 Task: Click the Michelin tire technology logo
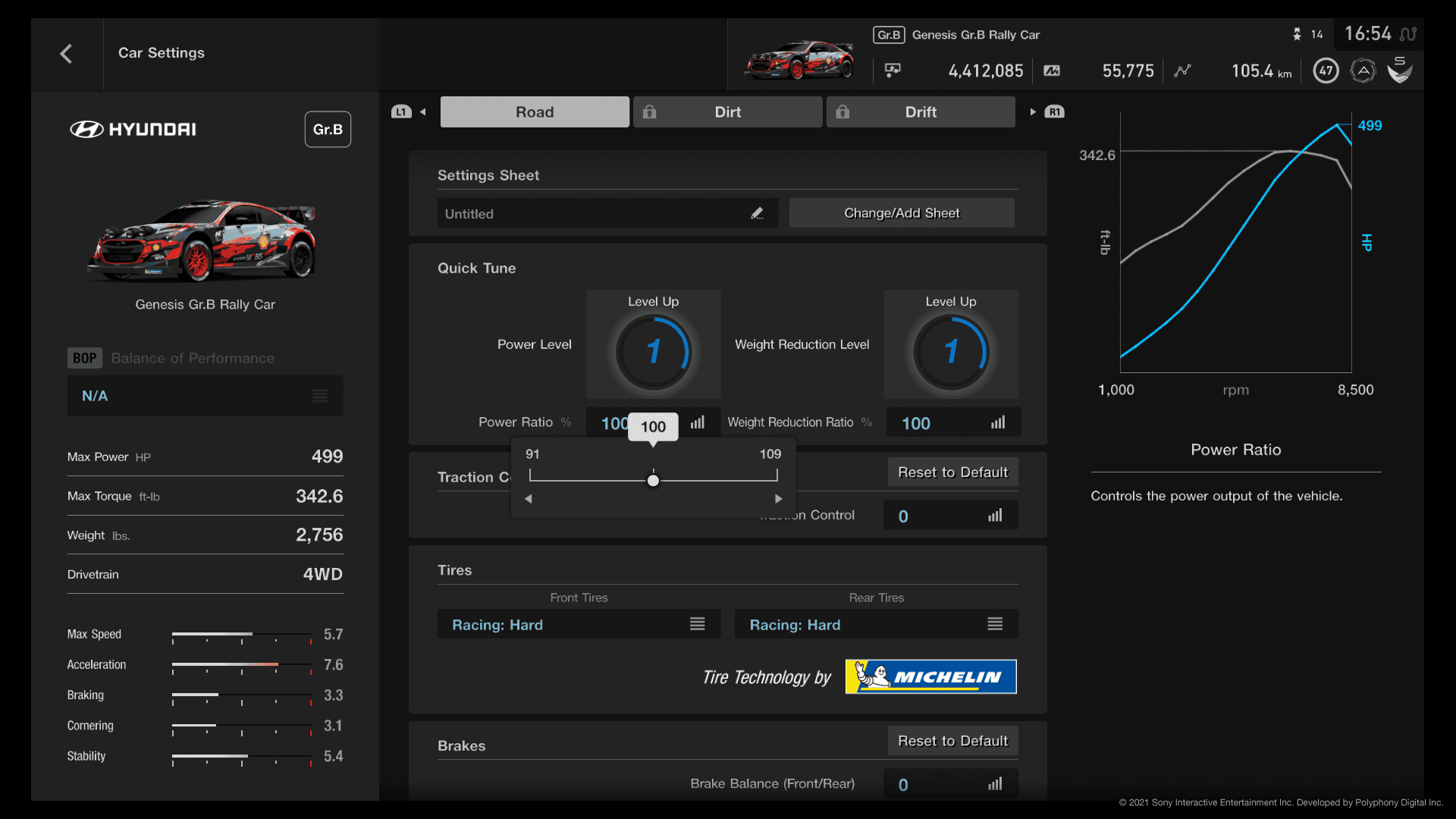(x=931, y=676)
